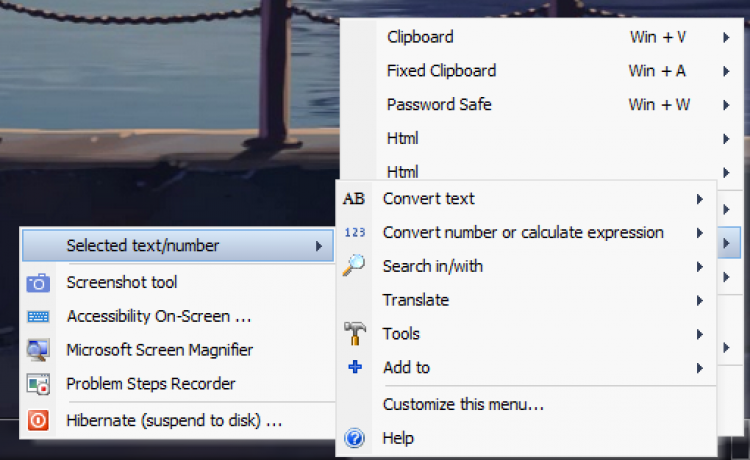Click the 123 number conversion icon
This screenshot has height=460, width=750.
point(354,233)
